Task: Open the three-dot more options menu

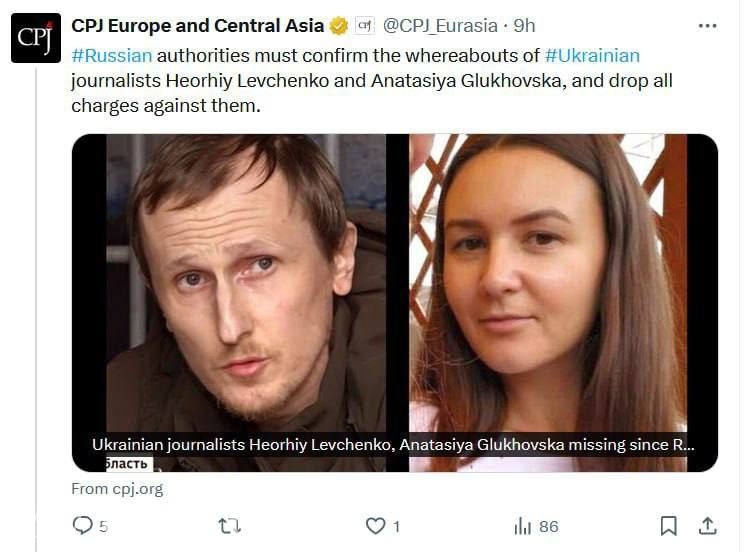Action: click(x=707, y=26)
